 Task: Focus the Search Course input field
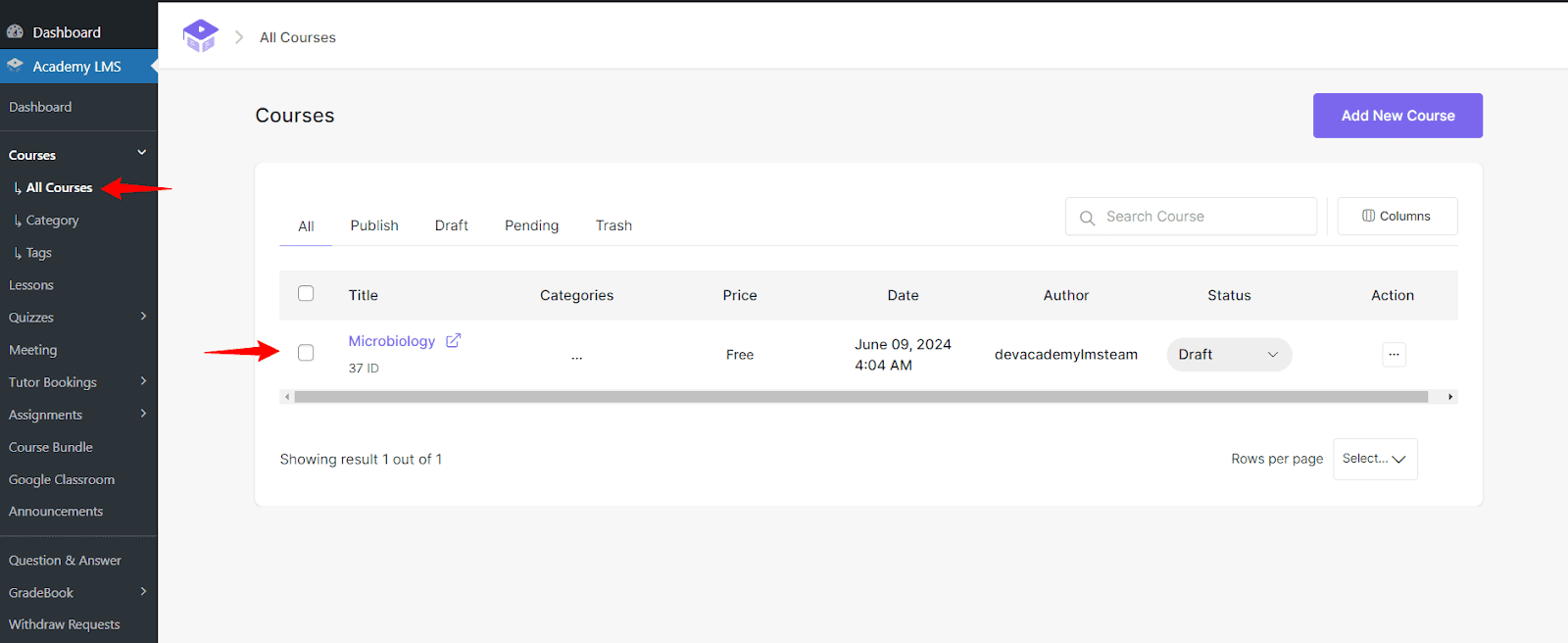point(1205,217)
